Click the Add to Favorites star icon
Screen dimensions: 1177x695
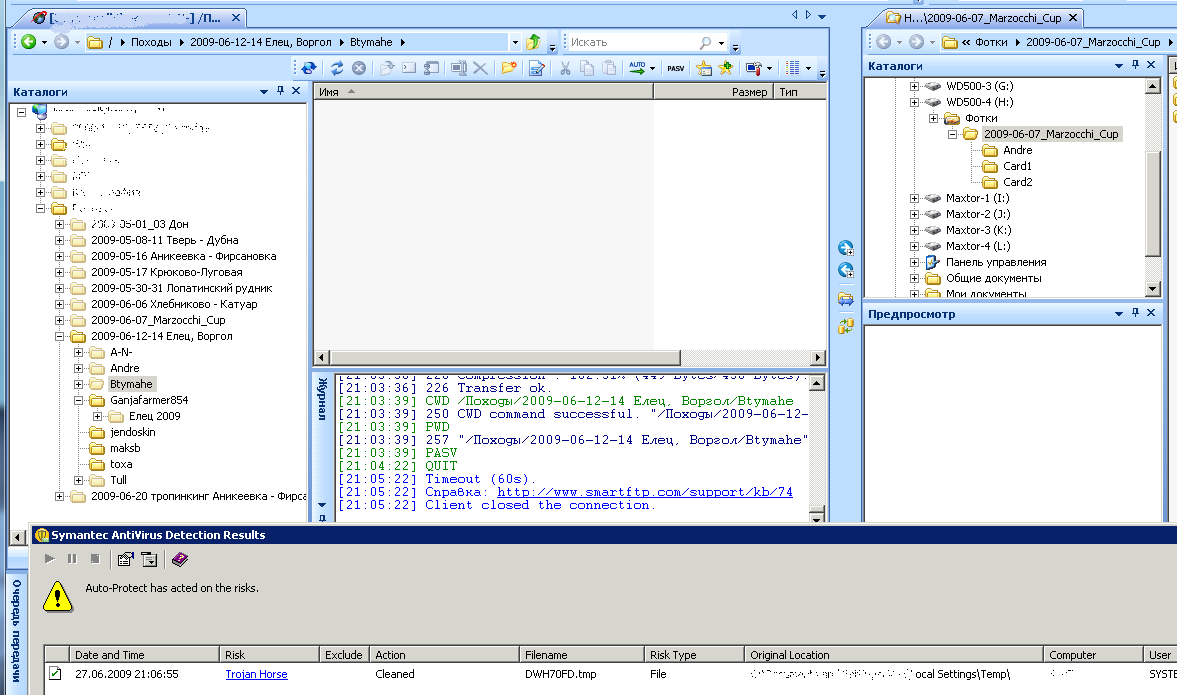pos(726,68)
